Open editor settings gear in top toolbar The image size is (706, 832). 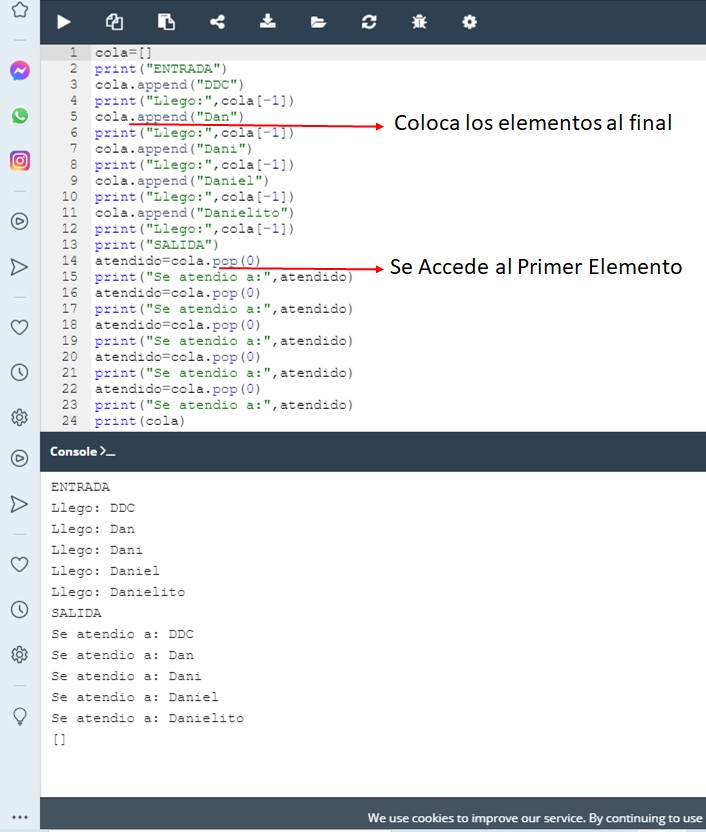point(469,22)
